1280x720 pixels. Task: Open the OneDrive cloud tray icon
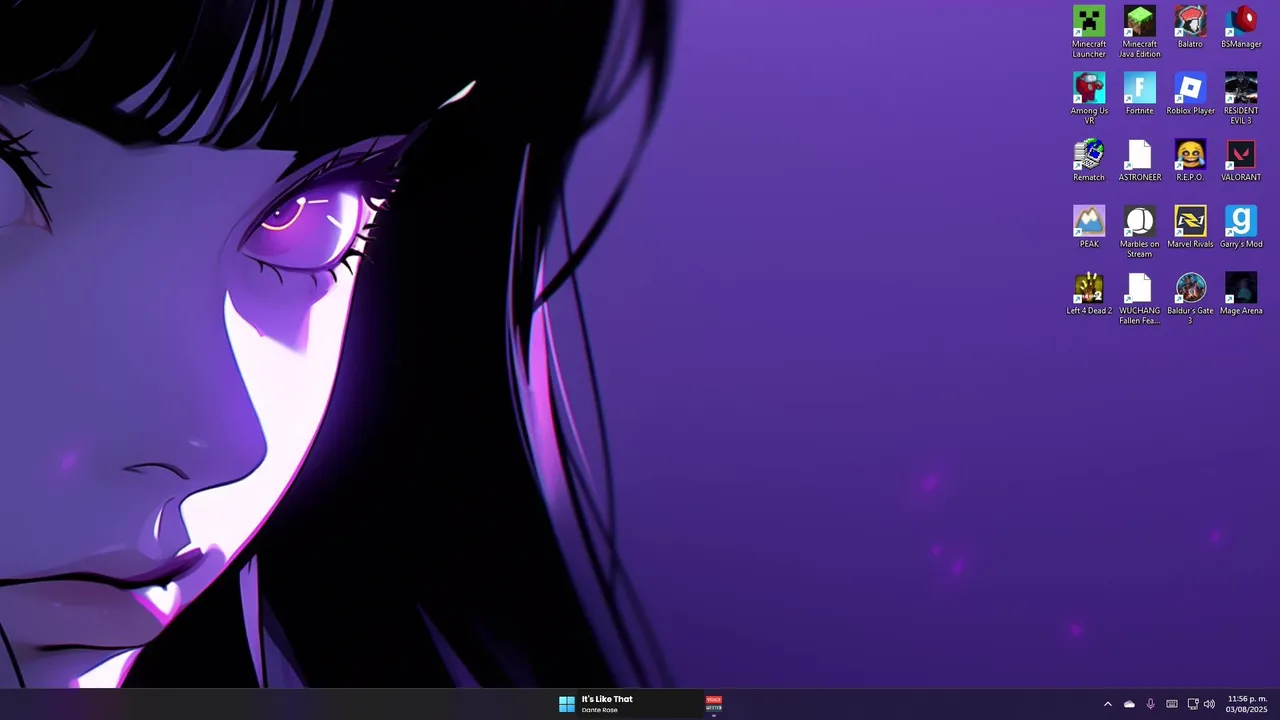(1129, 704)
